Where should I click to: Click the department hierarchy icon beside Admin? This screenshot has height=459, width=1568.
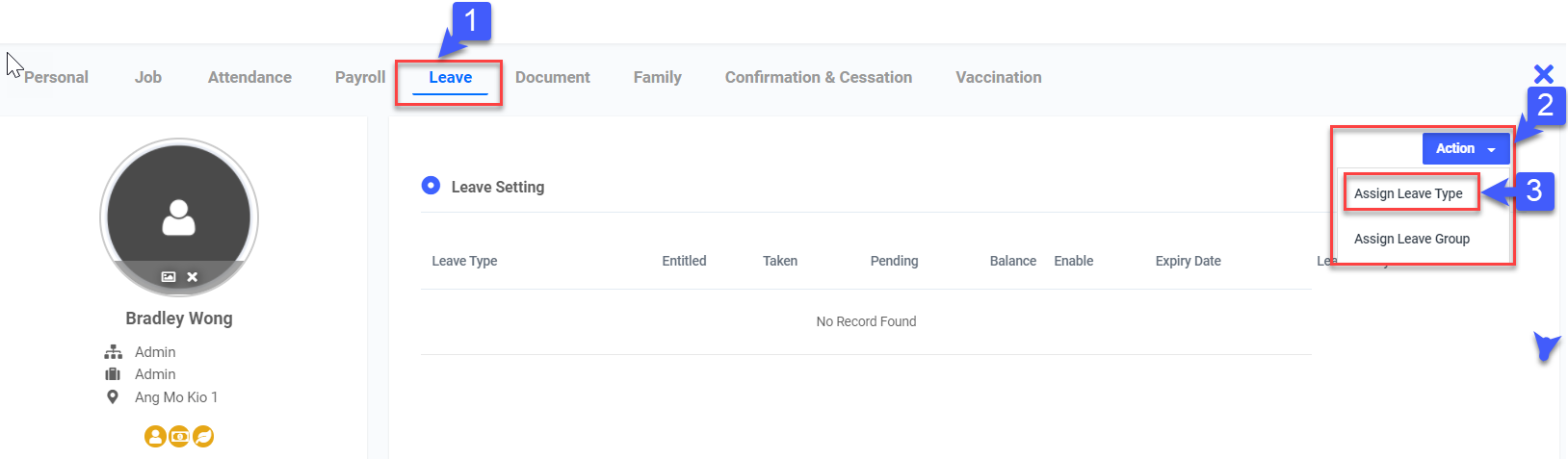113,352
